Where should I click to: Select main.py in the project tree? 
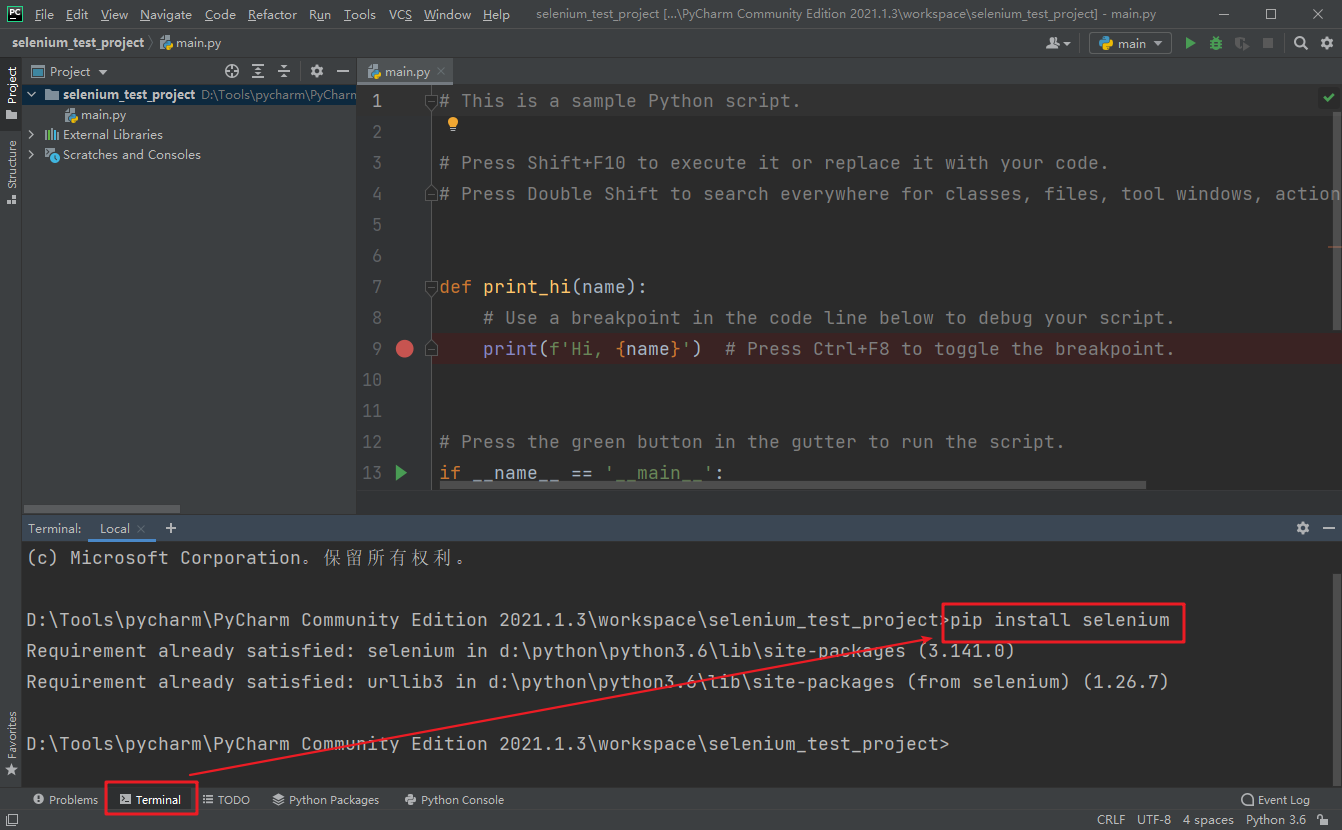click(x=103, y=115)
